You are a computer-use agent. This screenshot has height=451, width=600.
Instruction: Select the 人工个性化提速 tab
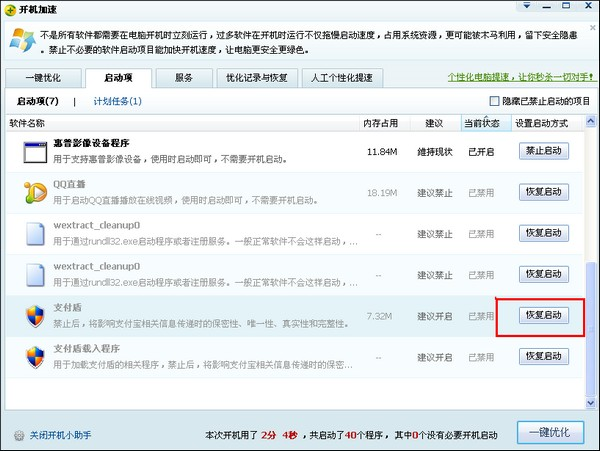click(341, 77)
